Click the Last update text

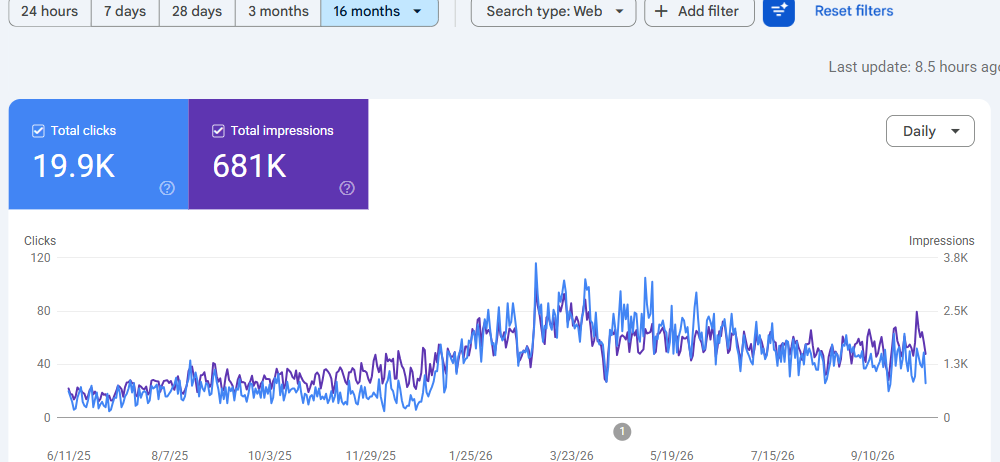point(914,67)
